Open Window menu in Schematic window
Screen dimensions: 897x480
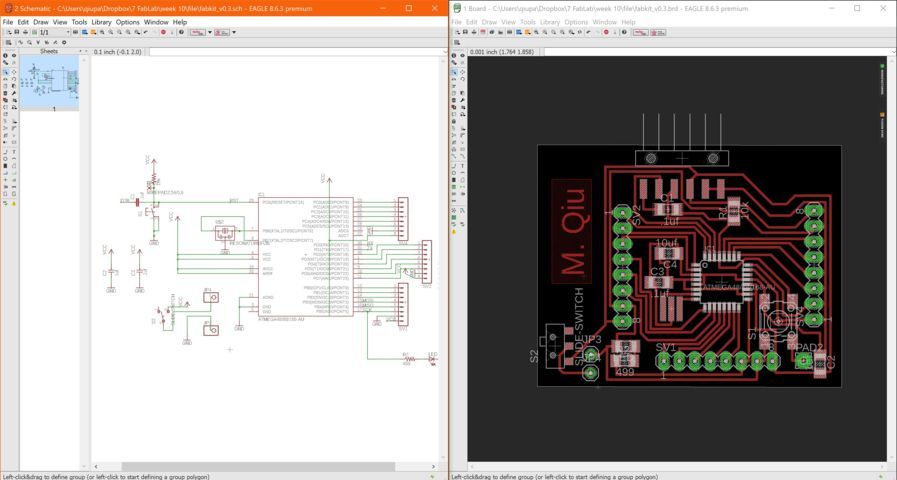pyautogui.click(x=156, y=22)
